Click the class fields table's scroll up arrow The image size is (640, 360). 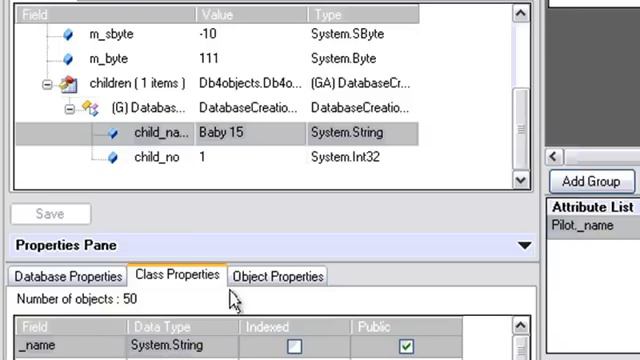521,326
